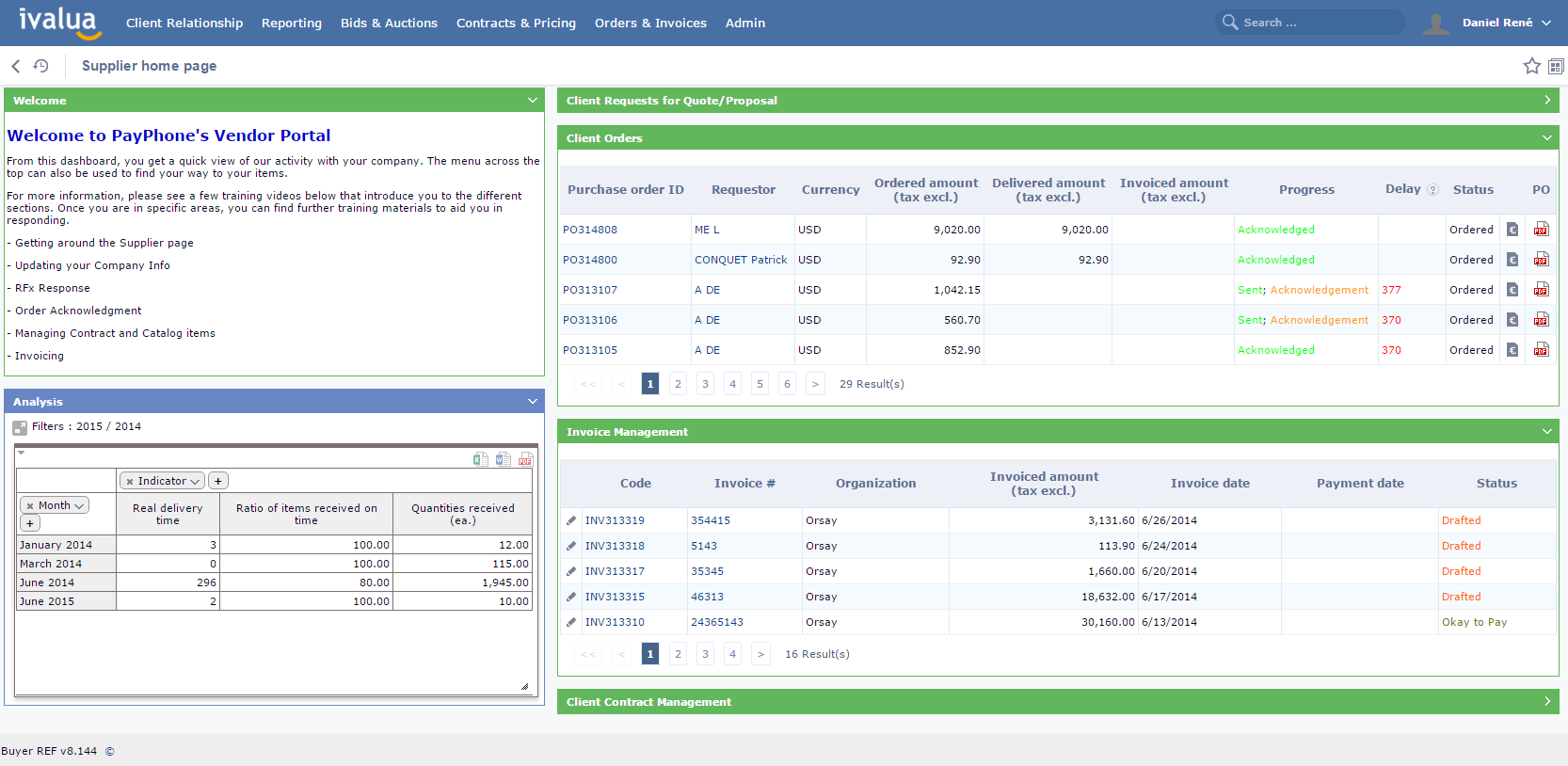
Task: Click the ivalua logo
Action: tap(60, 23)
